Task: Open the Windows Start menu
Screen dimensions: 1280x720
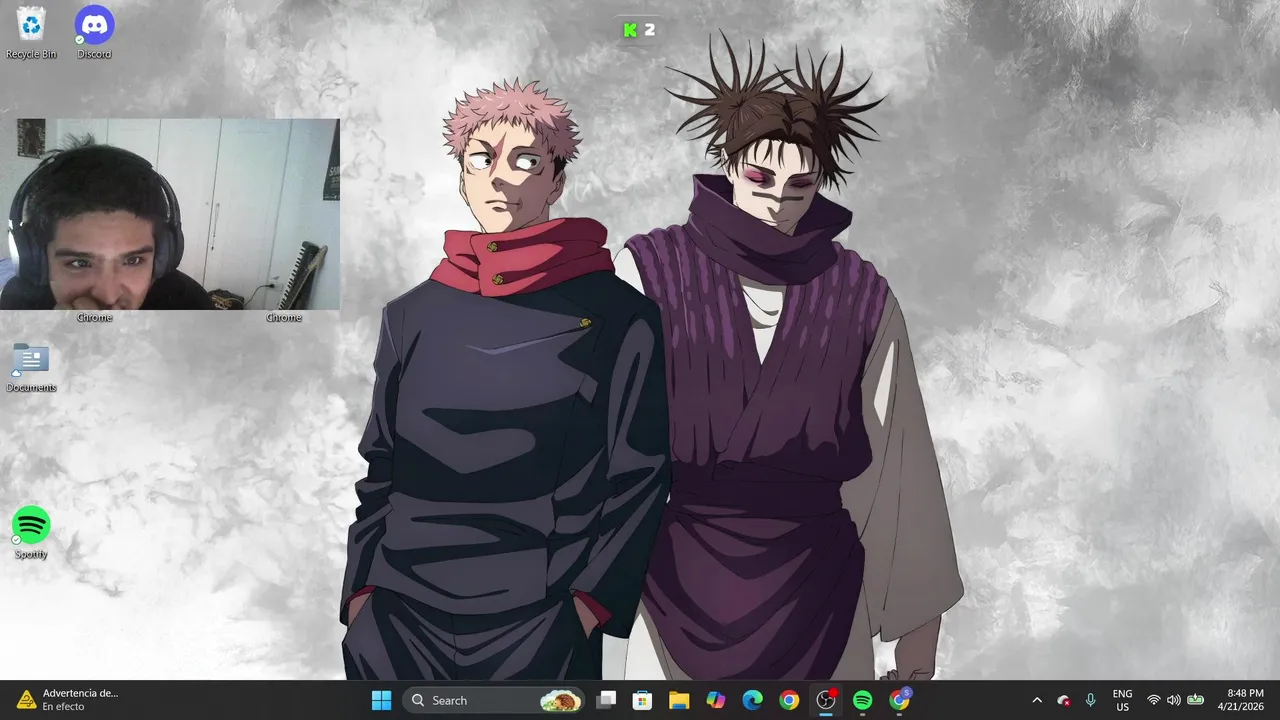Action: tap(382, 700)
